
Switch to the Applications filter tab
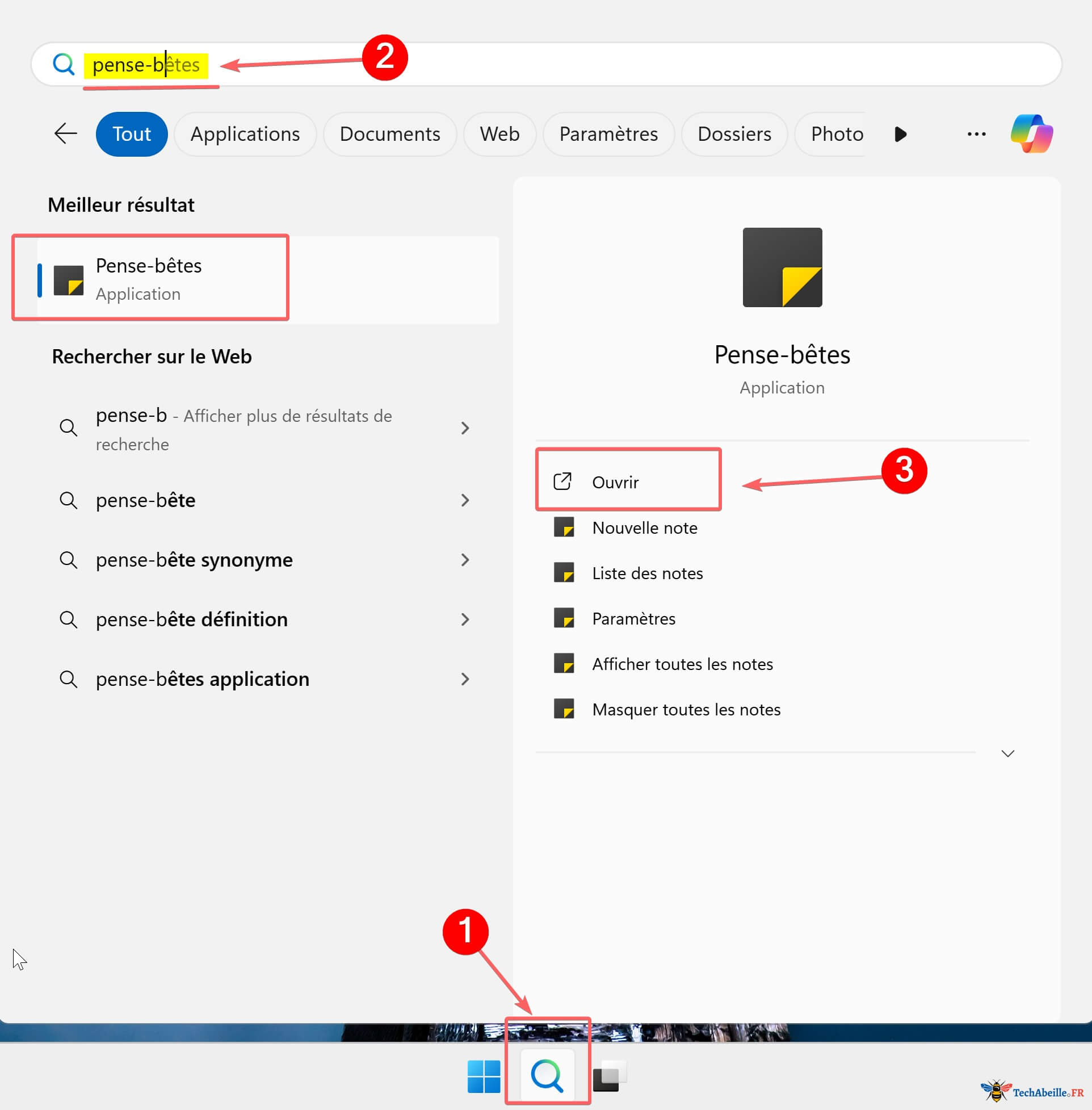(245, 133)
